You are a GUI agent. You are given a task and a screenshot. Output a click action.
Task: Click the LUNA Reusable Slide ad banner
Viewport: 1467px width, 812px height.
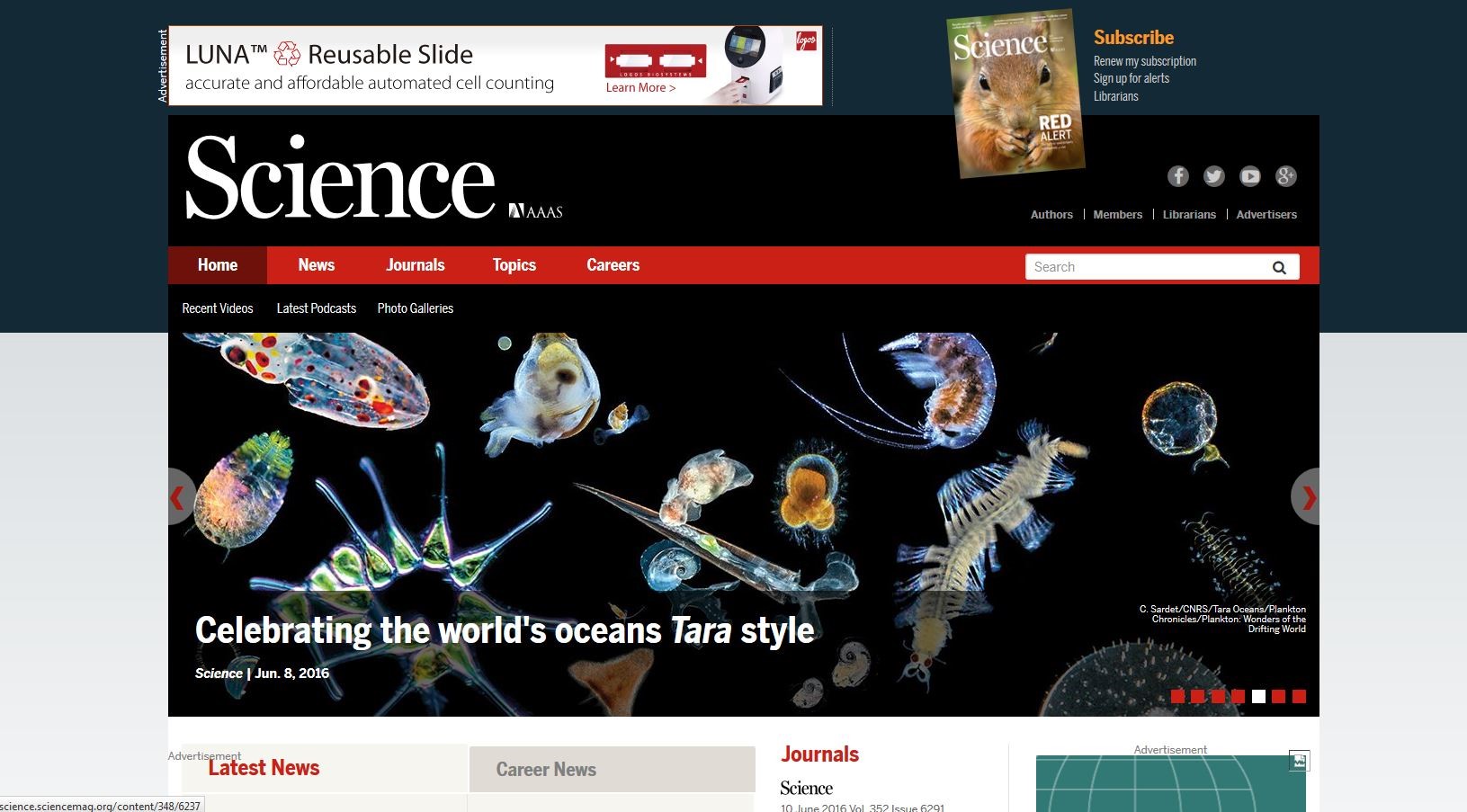coord(496,66)
